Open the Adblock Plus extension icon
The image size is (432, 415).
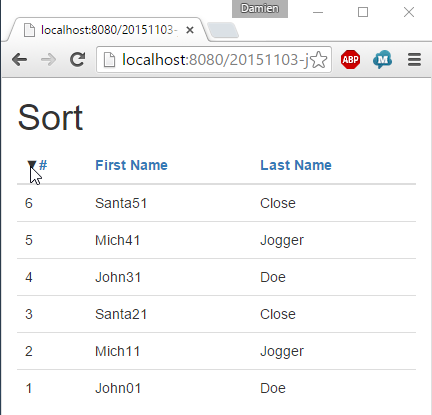coord(350,60)
